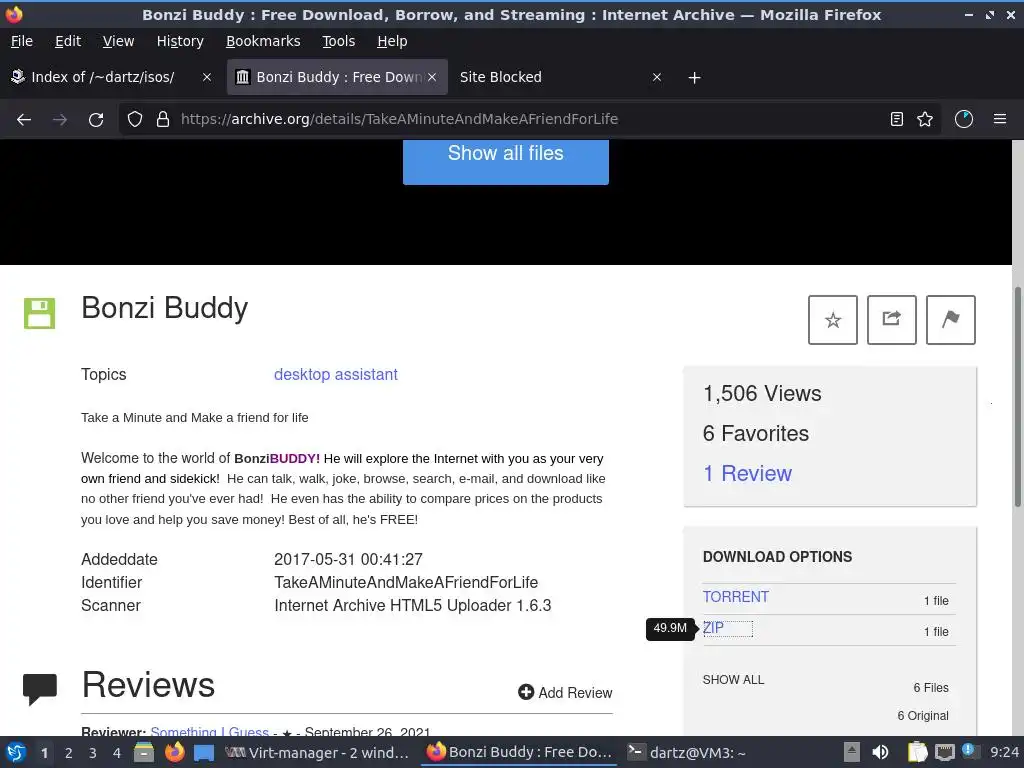The width and height of the screenshot is (1024, 768).
Task: Click Add Review
Action: click(565, 692)
